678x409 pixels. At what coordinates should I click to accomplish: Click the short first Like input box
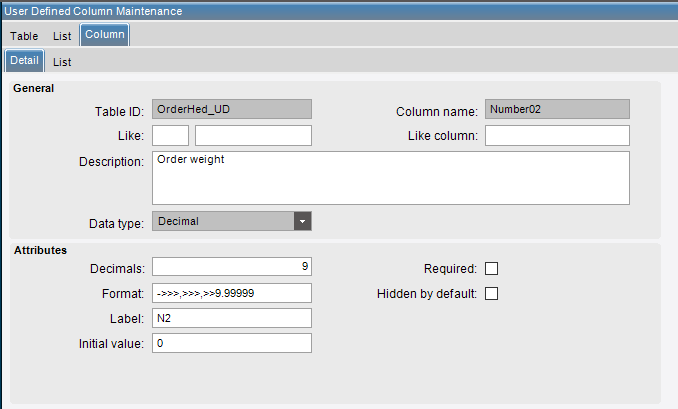(170, 135)
